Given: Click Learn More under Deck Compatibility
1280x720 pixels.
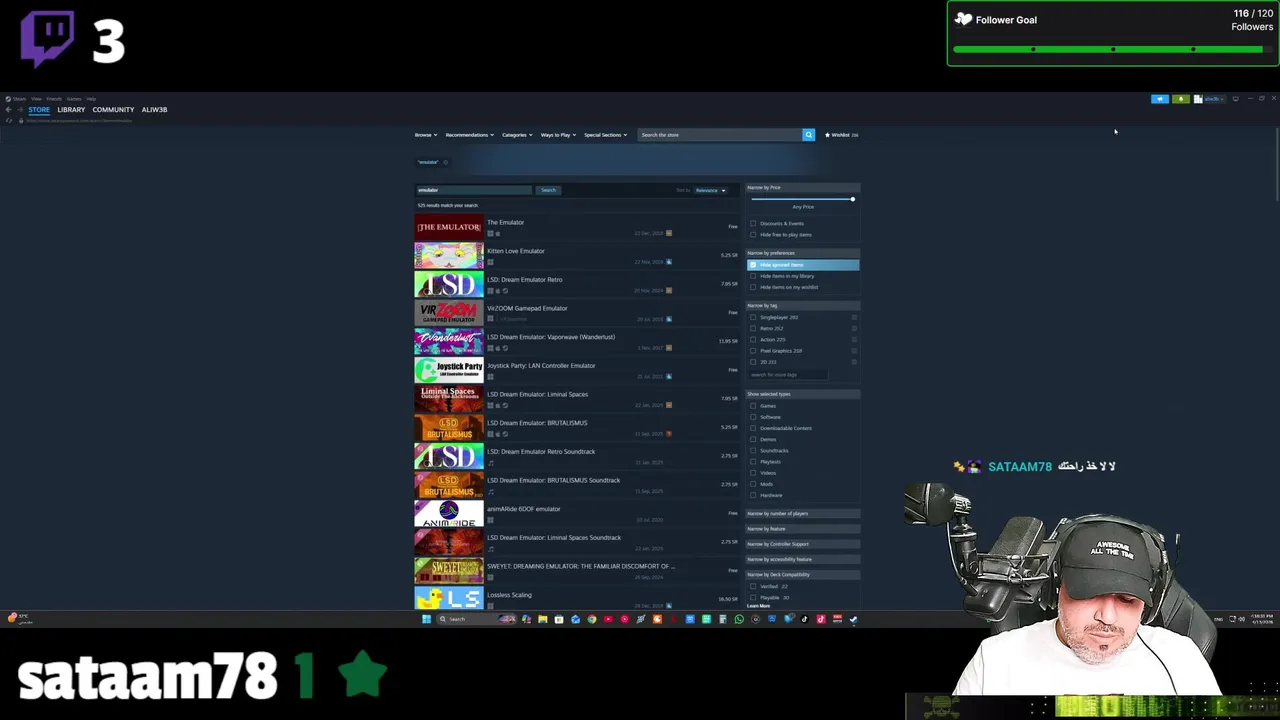Looking at the screenshot, I should (x=759, y=606).
